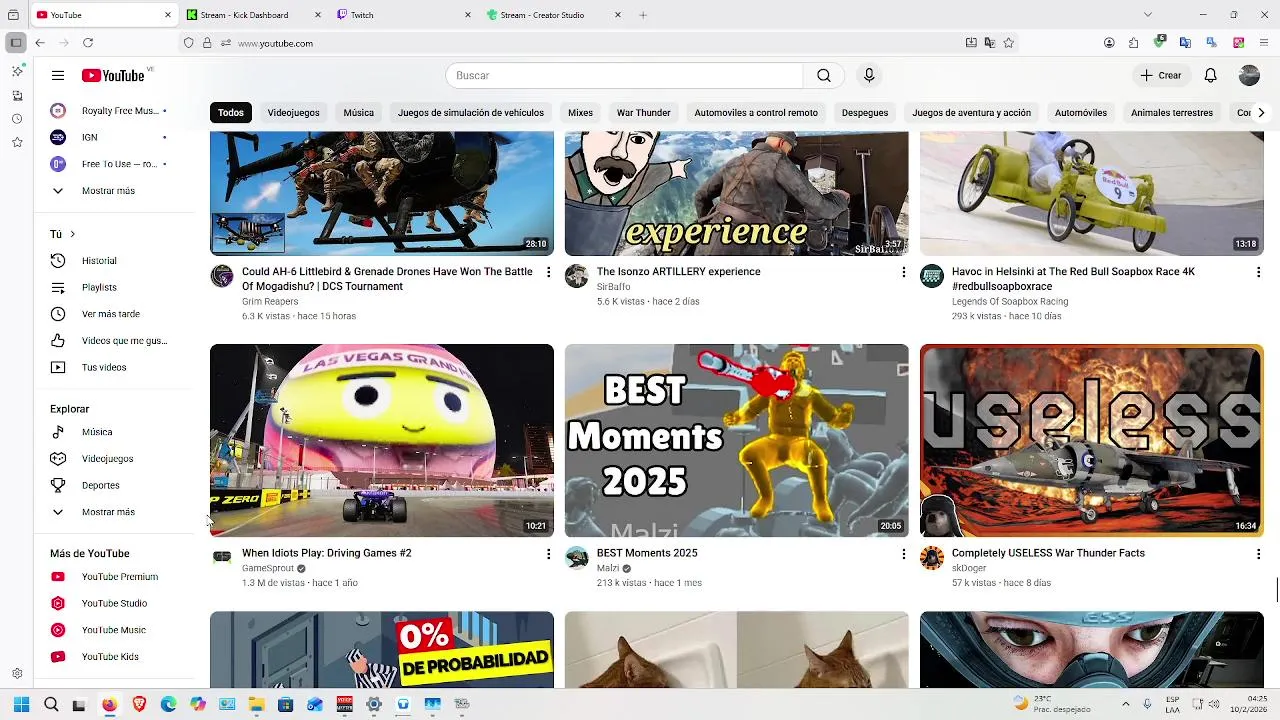Activate voice search microphone
Screen dimensions: 1280x720
pos(868,75)
